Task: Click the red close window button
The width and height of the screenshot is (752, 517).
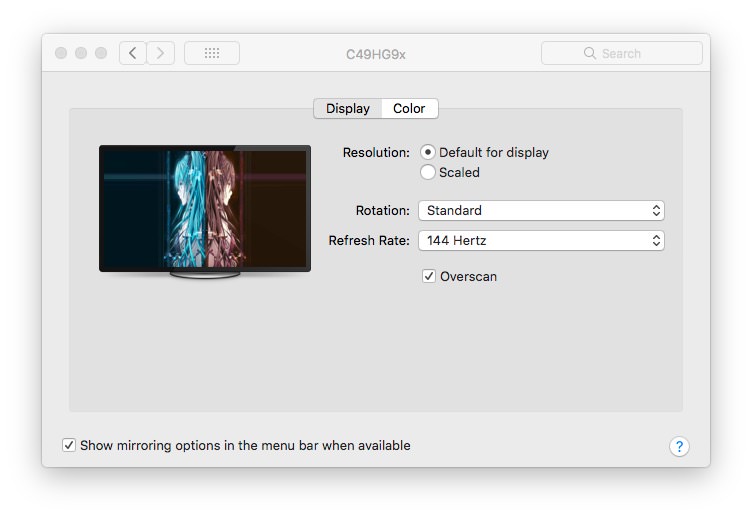Action: point(61,53)
